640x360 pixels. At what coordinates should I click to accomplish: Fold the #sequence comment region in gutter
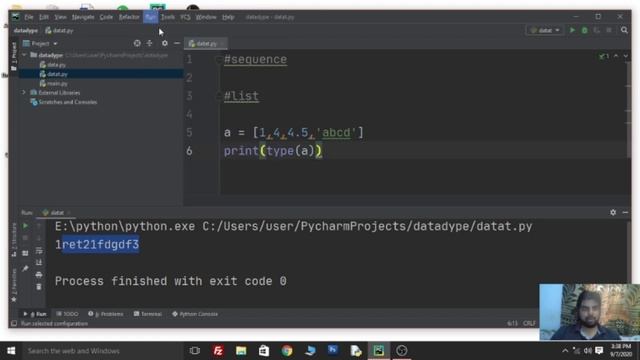tap(219, 60)
